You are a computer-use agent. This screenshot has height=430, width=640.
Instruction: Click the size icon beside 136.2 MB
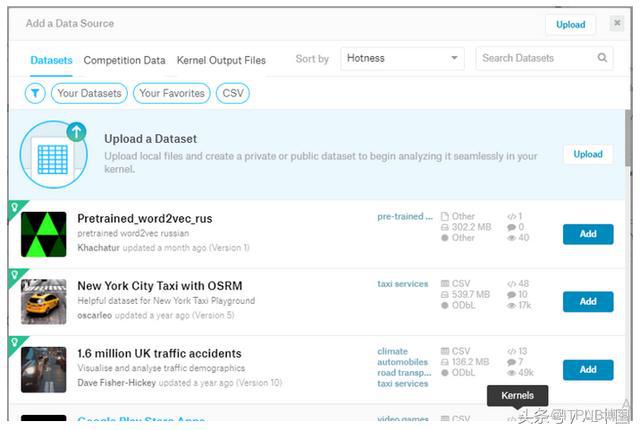tap(445, 362)
